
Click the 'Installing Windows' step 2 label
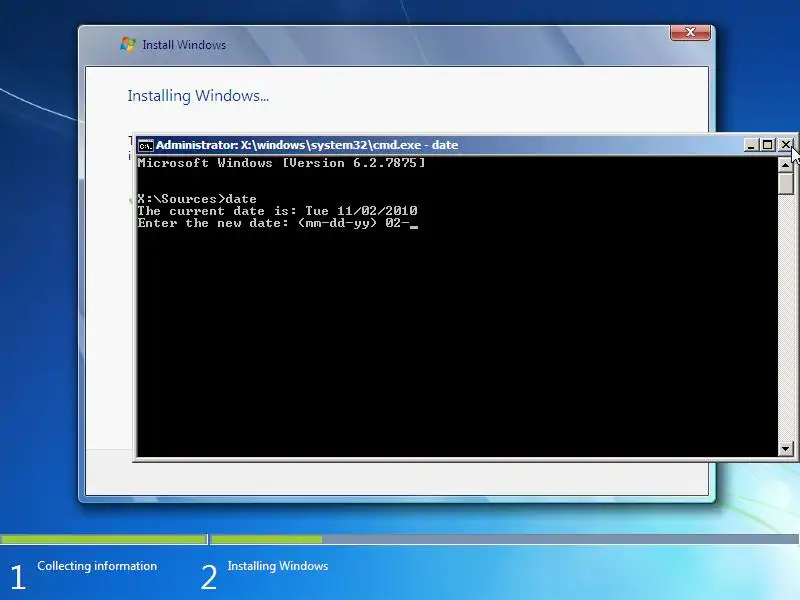click(x=278, y=566)
